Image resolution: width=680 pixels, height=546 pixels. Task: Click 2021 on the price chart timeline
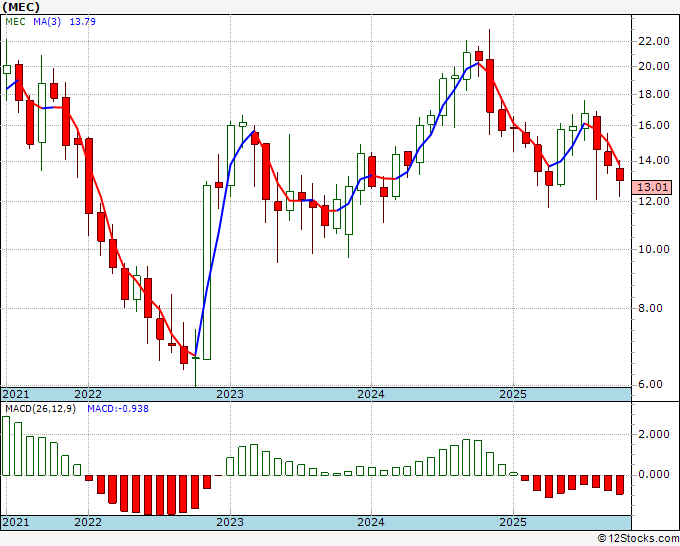pos(15,394)
